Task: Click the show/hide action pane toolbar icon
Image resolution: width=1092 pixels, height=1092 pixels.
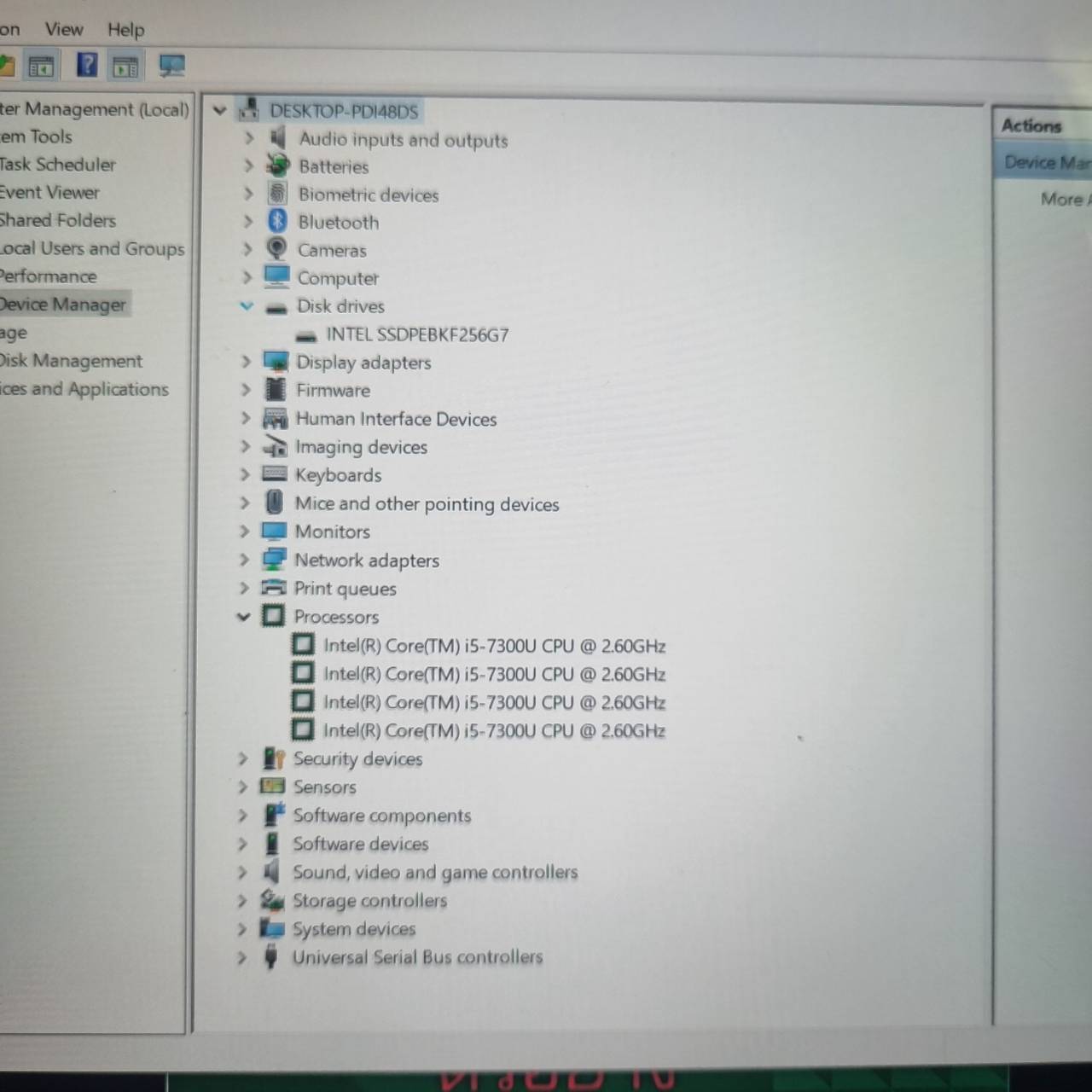Action: click(125, 66)
